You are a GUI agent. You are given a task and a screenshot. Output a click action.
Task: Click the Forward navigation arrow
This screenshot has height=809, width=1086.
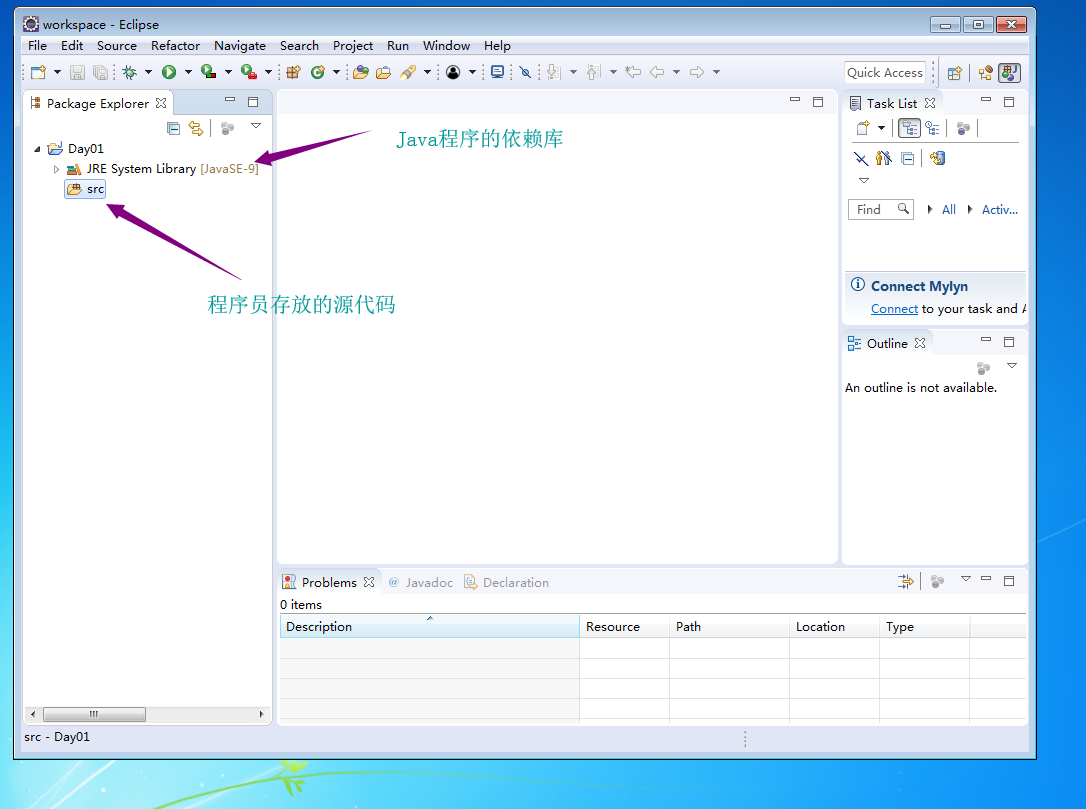[x=697, y=72]
